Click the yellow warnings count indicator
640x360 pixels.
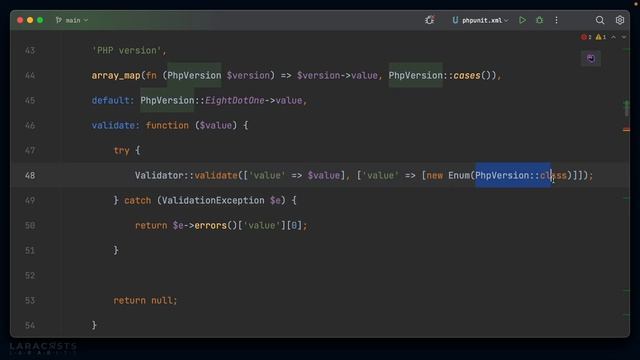pyautogui.click(x=600, y=37)
